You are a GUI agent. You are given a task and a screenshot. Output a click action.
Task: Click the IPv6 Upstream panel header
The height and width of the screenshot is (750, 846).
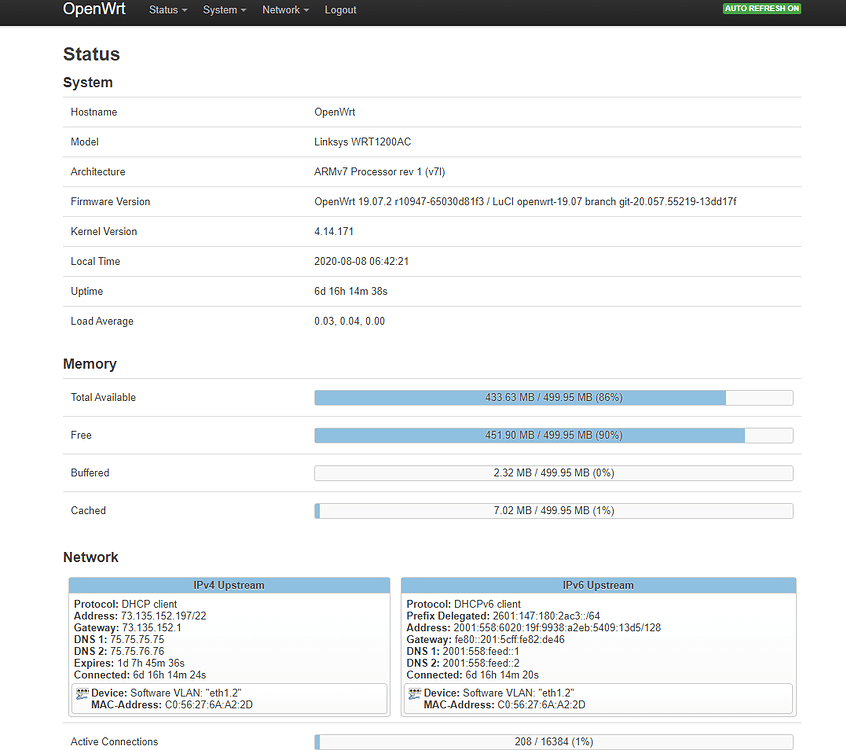597,585
